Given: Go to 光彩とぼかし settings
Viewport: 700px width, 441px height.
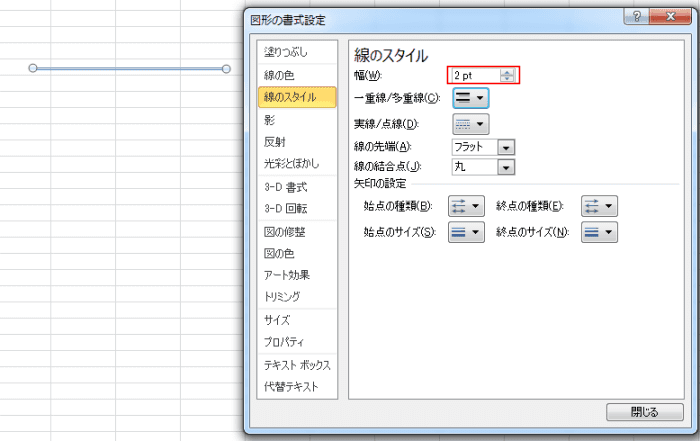Looking at the screenshot, I should (x=297, y=163).
